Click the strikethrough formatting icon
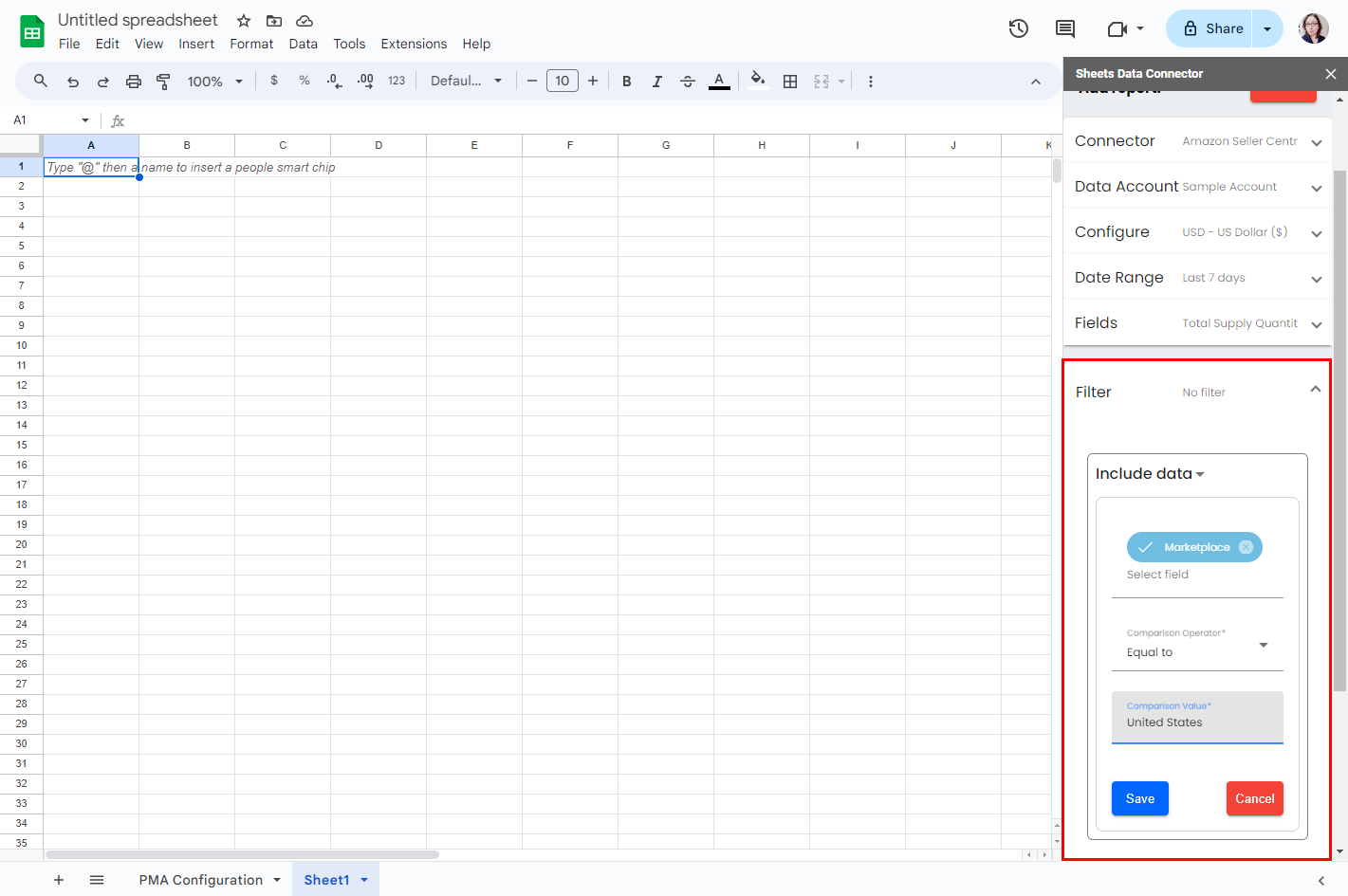 point(688,82)
